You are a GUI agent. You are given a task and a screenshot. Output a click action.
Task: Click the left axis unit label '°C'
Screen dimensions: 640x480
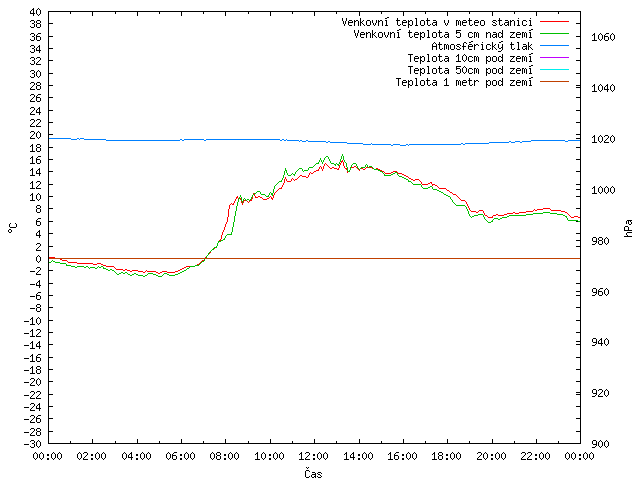(13, 228)
